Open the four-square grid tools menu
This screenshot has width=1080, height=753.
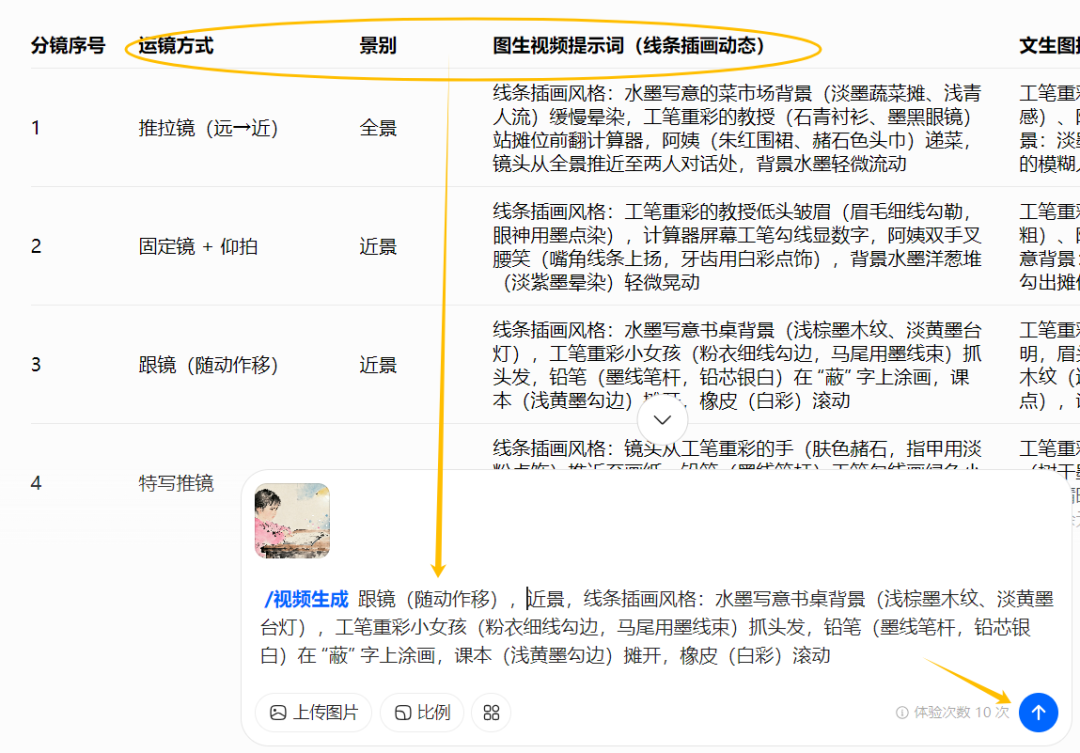pyautogui.click(x=491, y=713)
